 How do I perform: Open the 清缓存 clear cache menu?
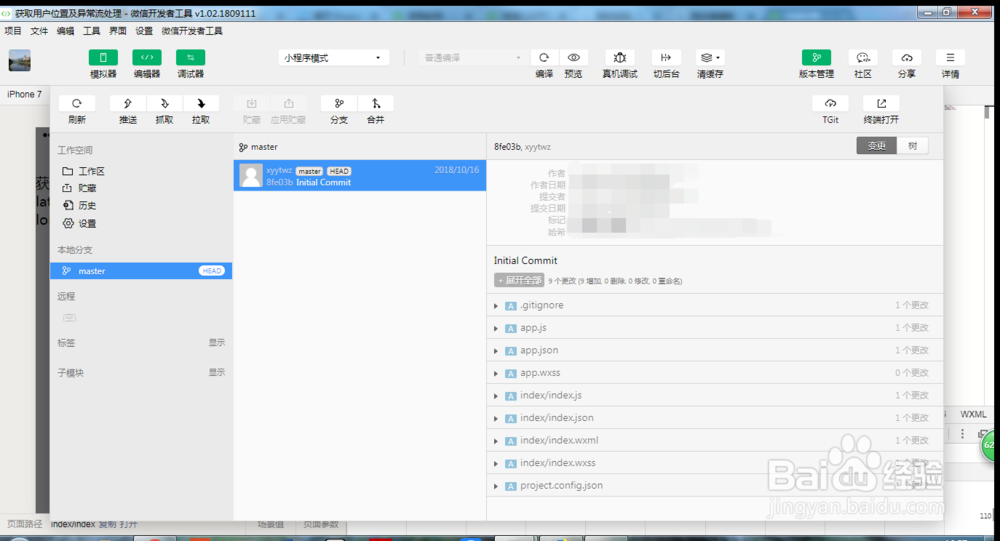[710, 57]
